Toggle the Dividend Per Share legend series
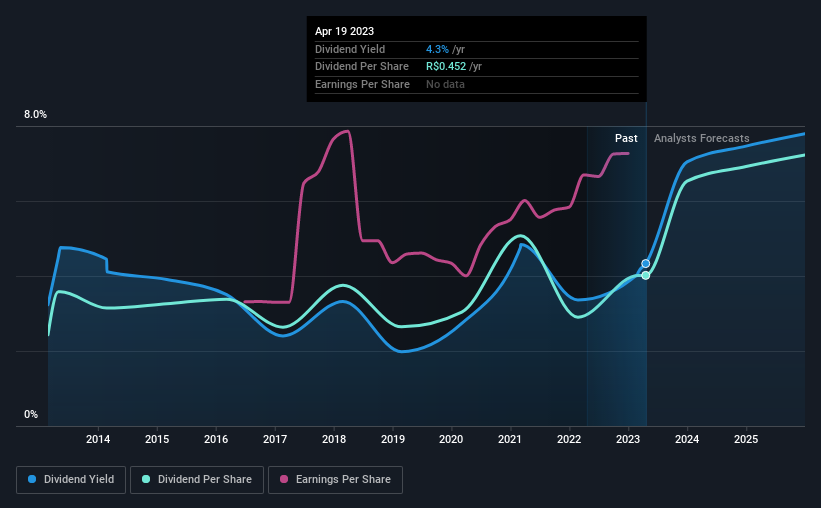The width and height of the screenshot is (821, 508). tap(197, 480)
